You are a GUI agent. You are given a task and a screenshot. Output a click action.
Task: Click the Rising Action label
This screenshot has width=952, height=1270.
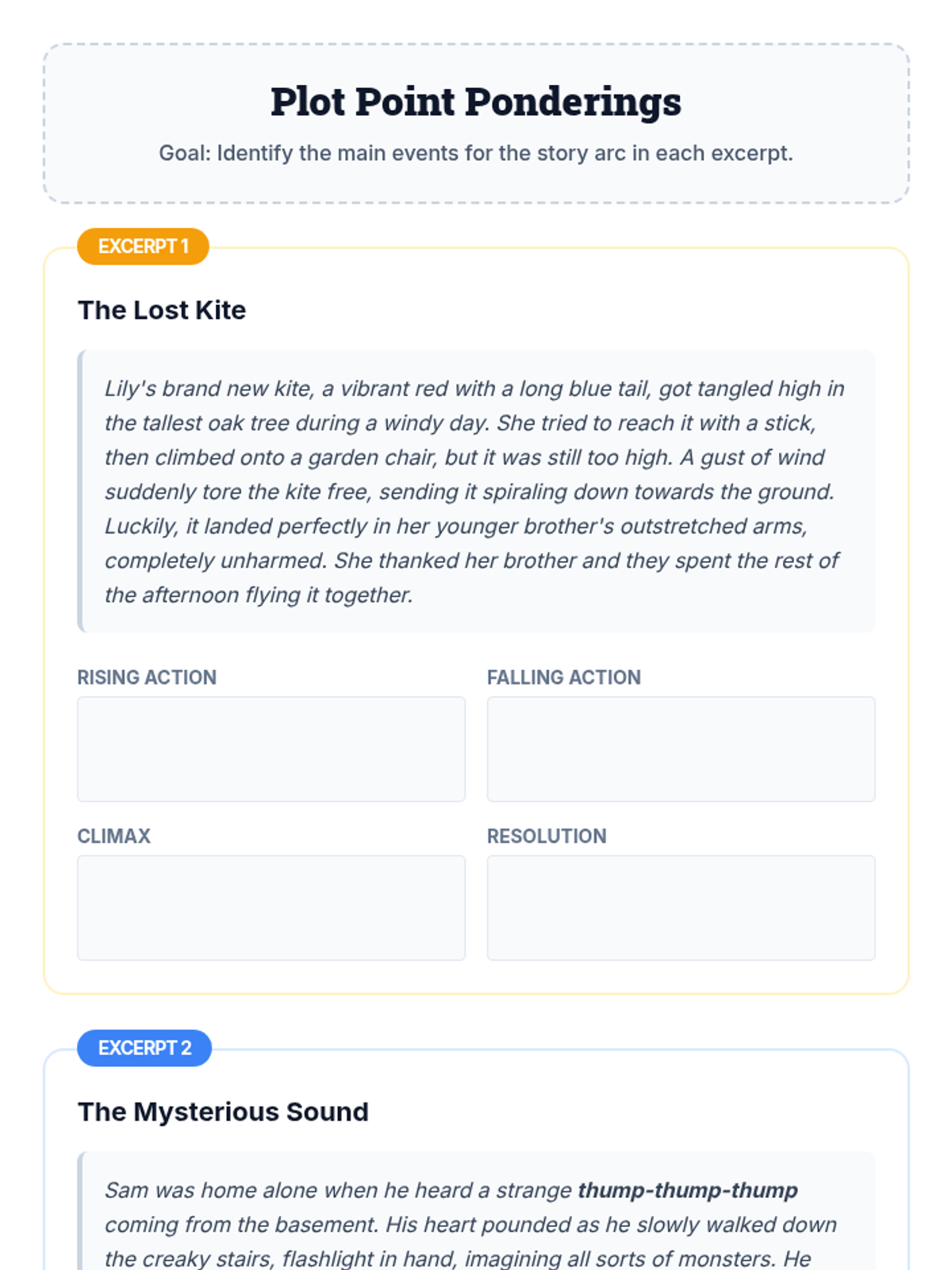pyautogui.click(x=147, y=677)
